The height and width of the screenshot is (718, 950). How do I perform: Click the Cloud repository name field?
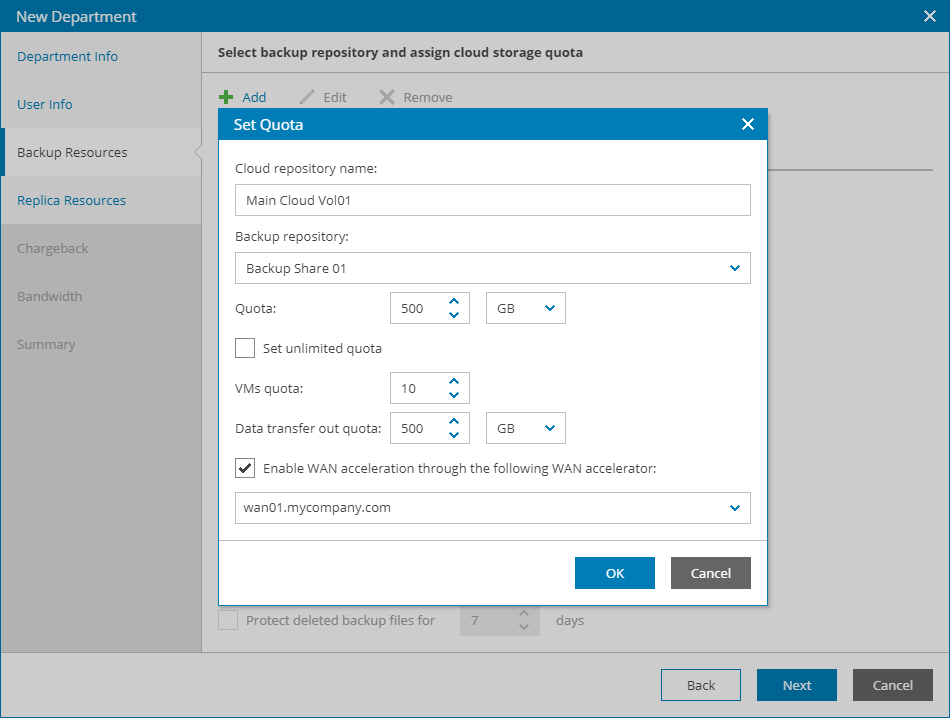coord(492,200)
